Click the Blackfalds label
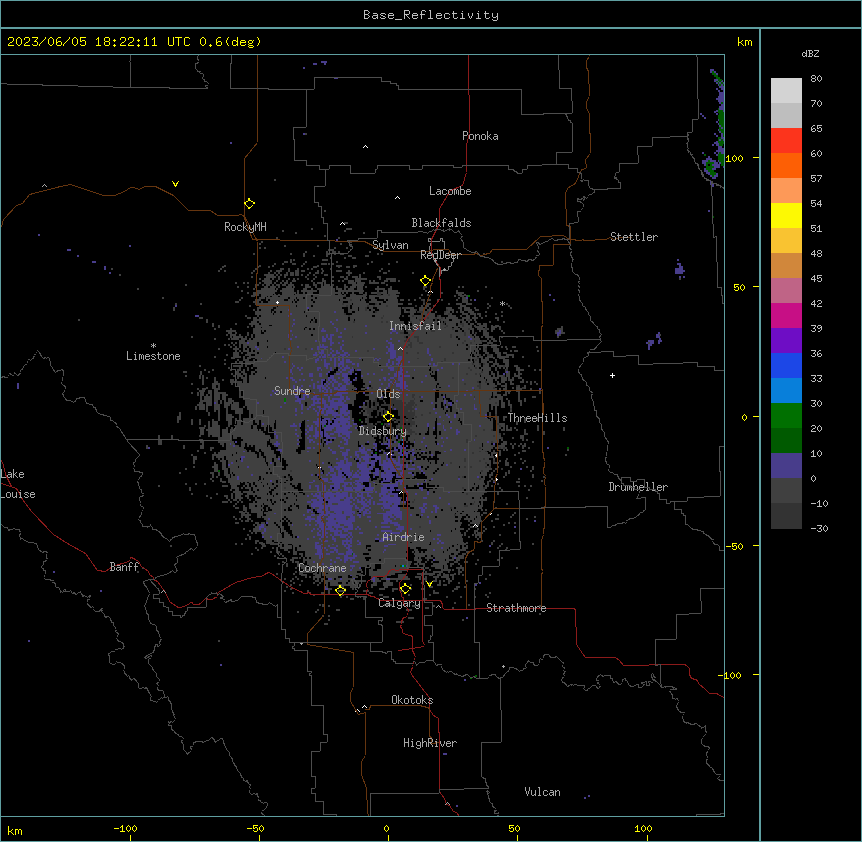 pos(441,223)
